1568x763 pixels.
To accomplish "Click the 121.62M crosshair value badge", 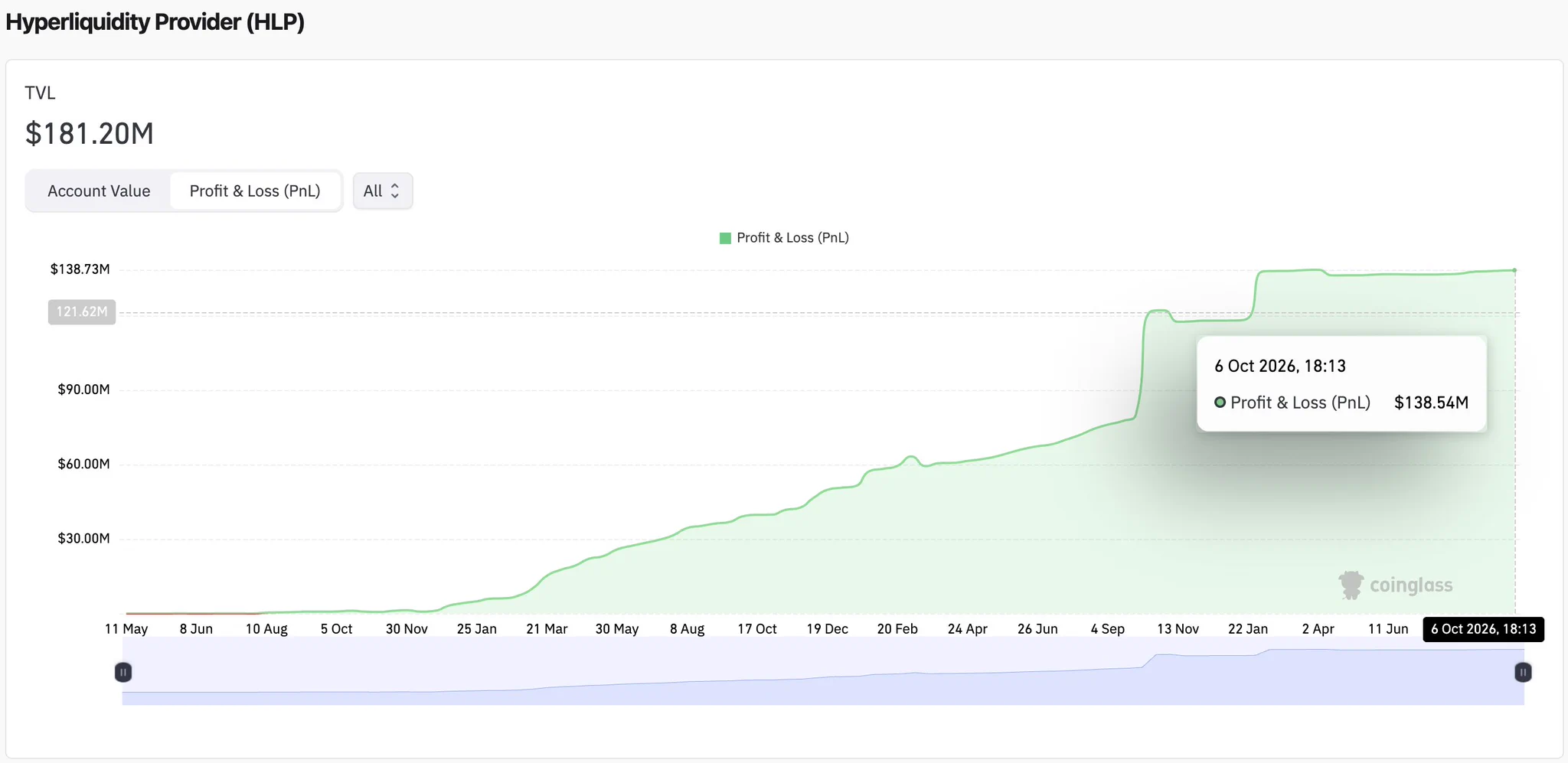I will pyautogui.click(x=82, y=312).
